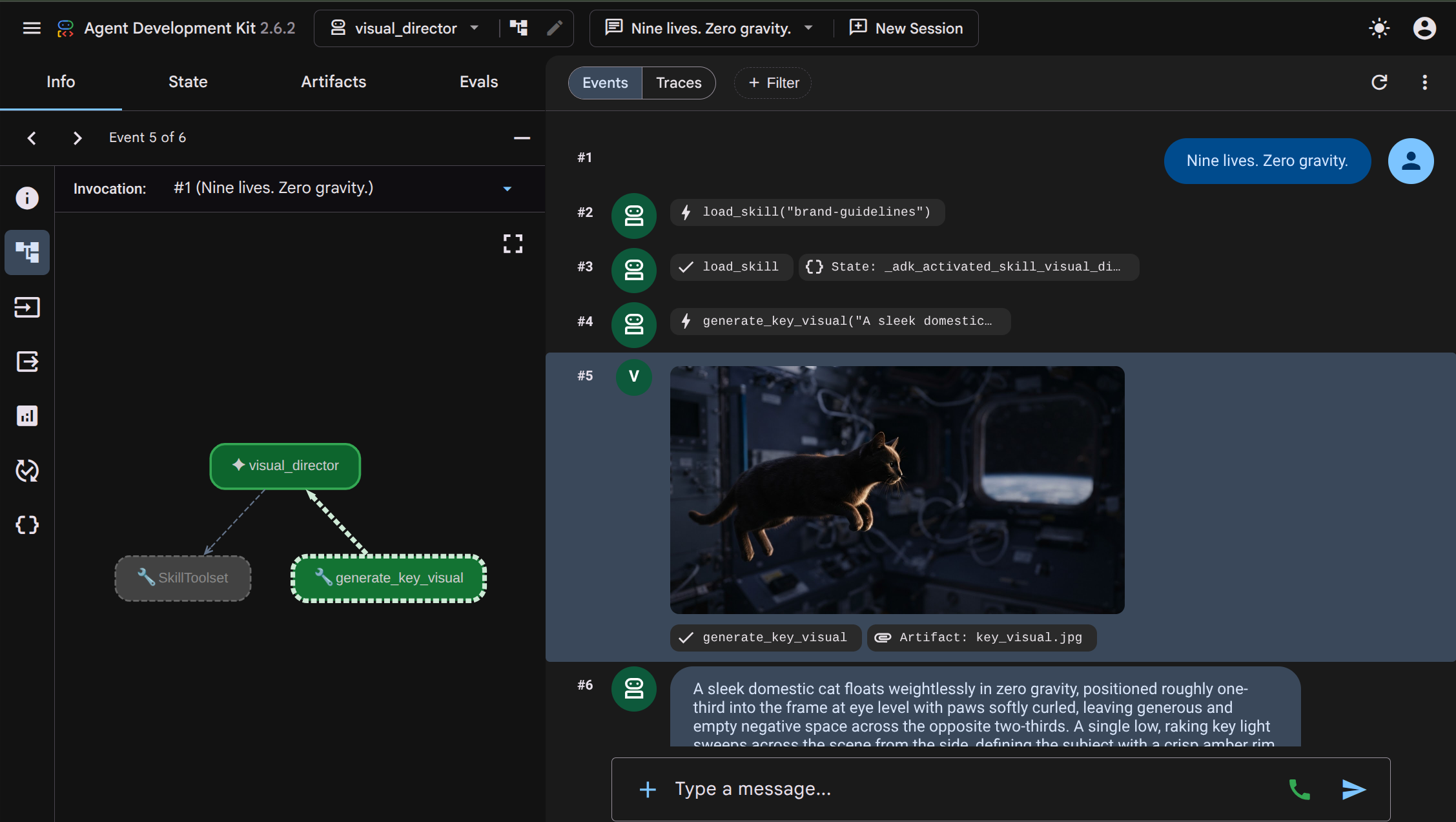The image size is (1456, 822).
Task: Click the pencil edit agent icon
Action: [x=554, y=28]
